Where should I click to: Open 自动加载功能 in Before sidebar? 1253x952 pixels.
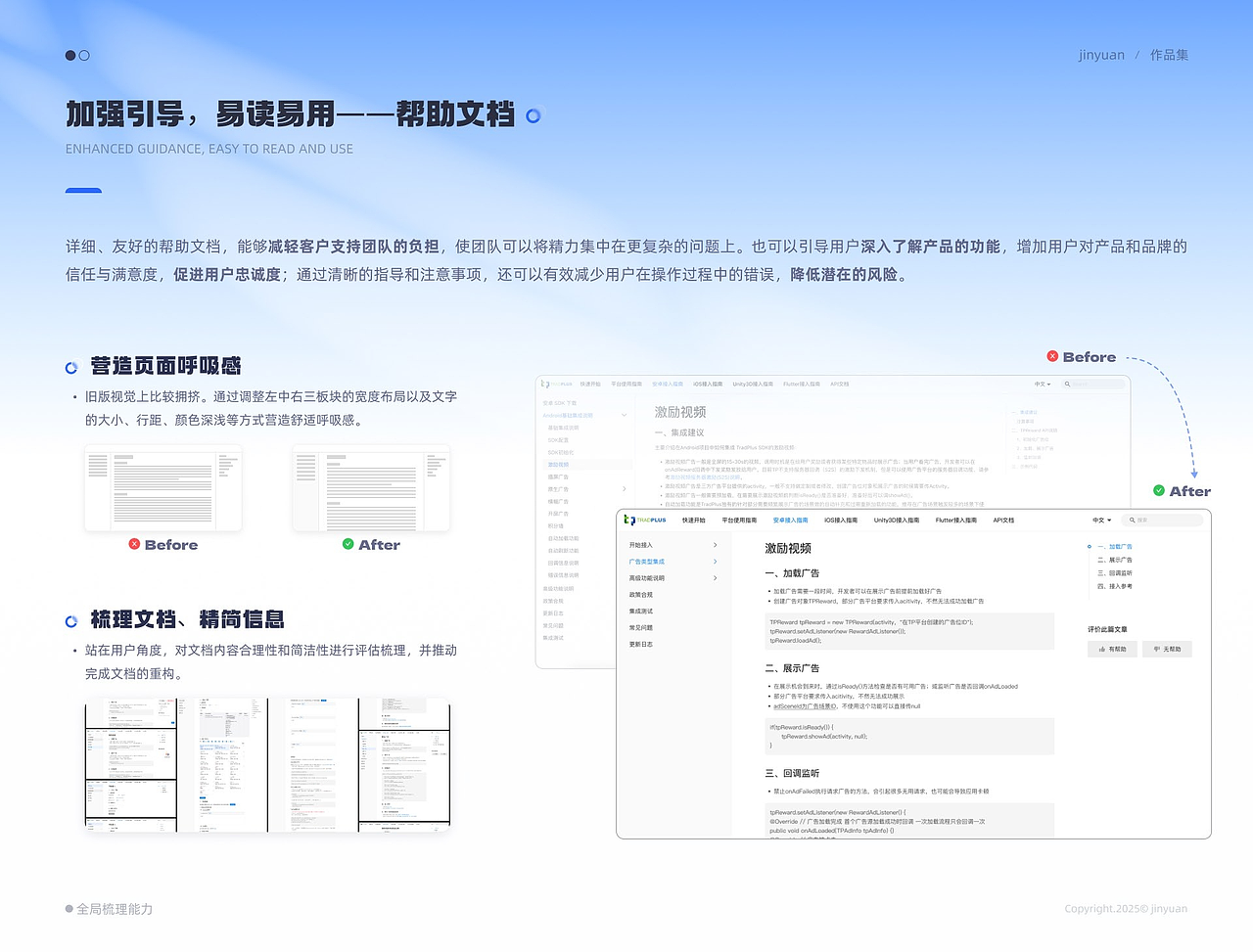tap(563, 538)
